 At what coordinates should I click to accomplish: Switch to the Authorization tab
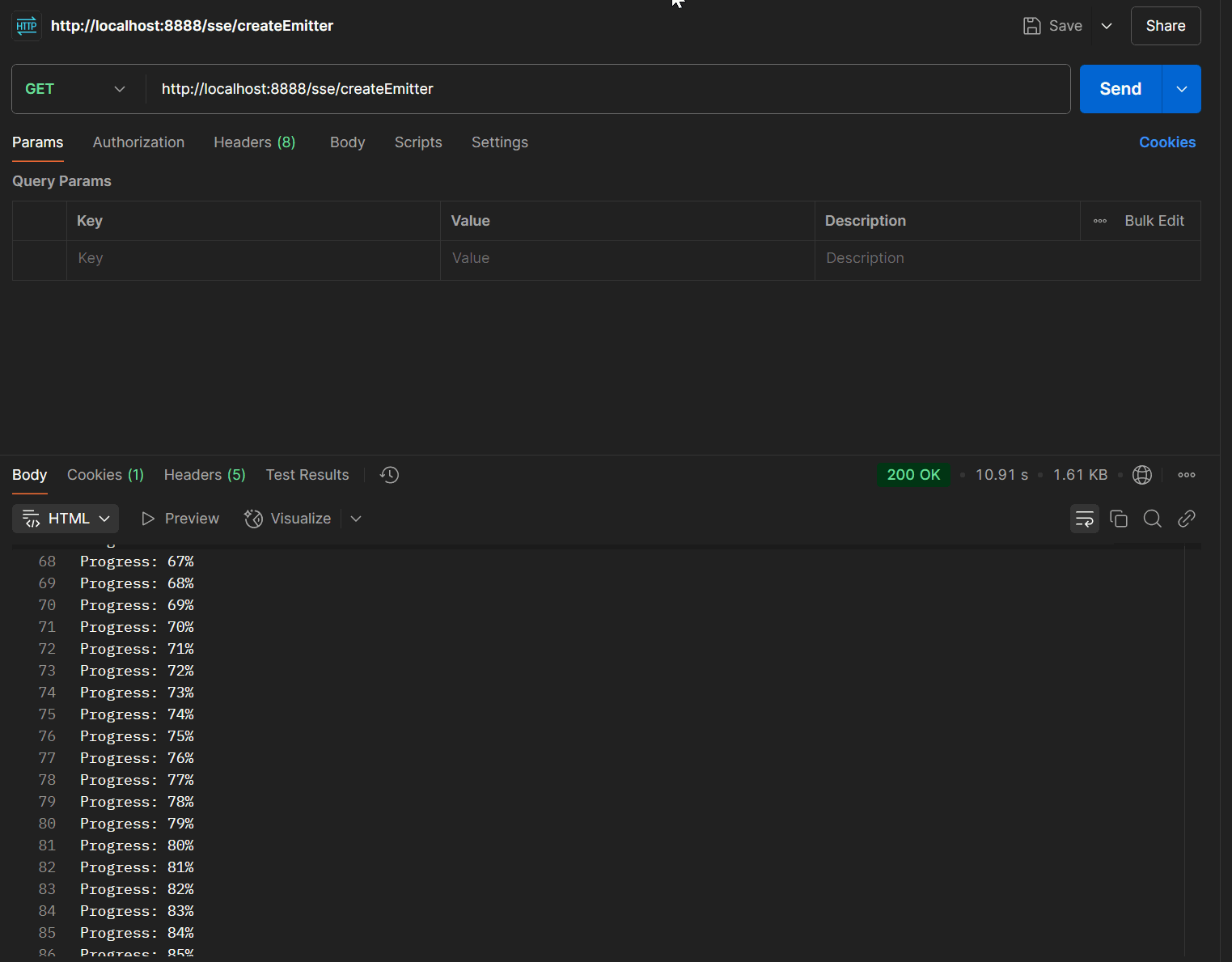click(138, 142)
